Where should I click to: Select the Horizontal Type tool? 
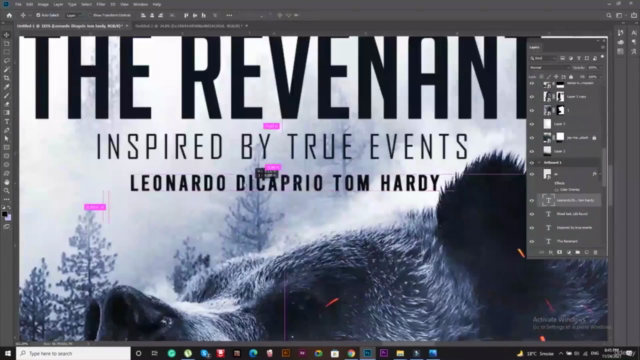[x=7, y=121]
